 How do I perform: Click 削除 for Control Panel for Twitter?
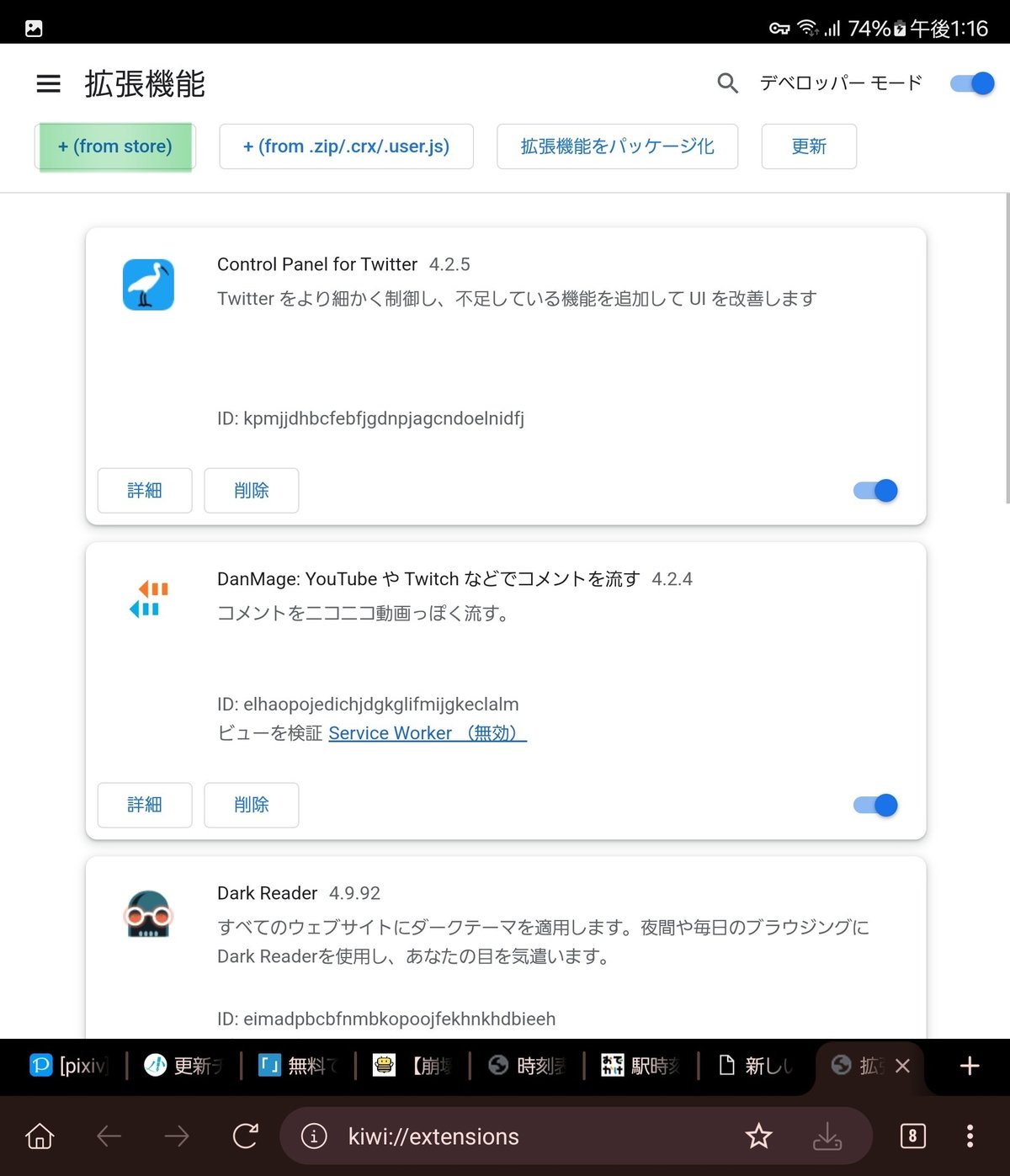pyautogui.click(x=252, y=491)
